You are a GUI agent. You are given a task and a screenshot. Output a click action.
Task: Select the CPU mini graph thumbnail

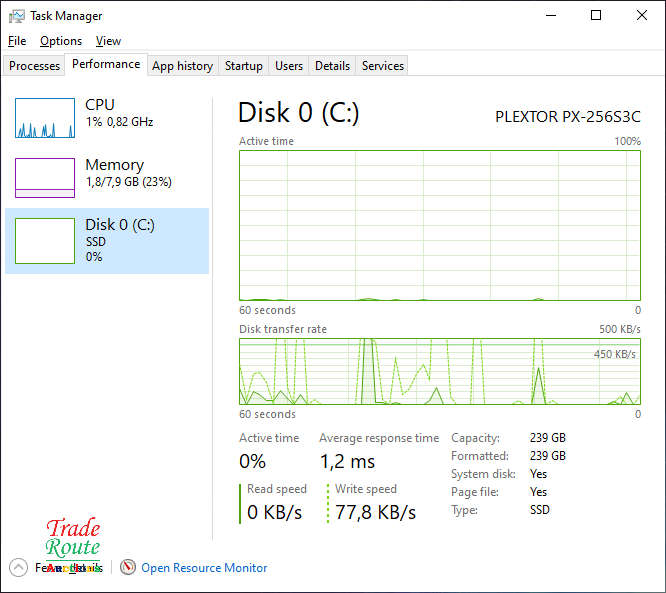pos(45,118)
